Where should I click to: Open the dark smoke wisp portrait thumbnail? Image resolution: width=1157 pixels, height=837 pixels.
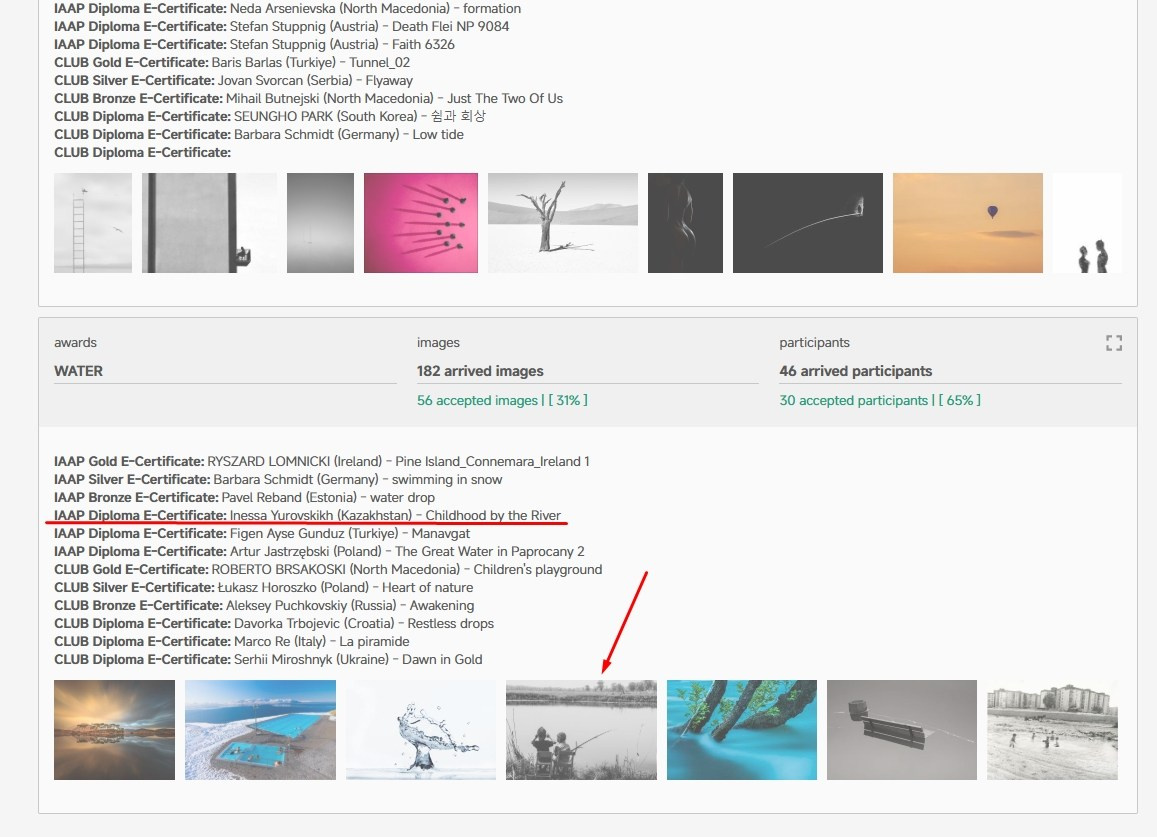click(x=685, y=223)
